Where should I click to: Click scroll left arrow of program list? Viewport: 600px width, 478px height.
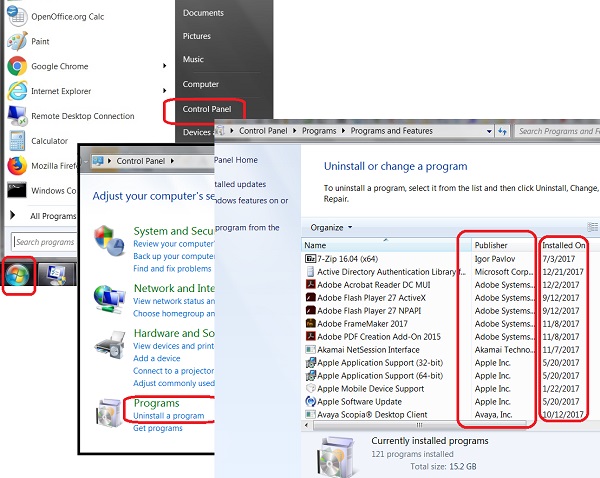[307, 425]
